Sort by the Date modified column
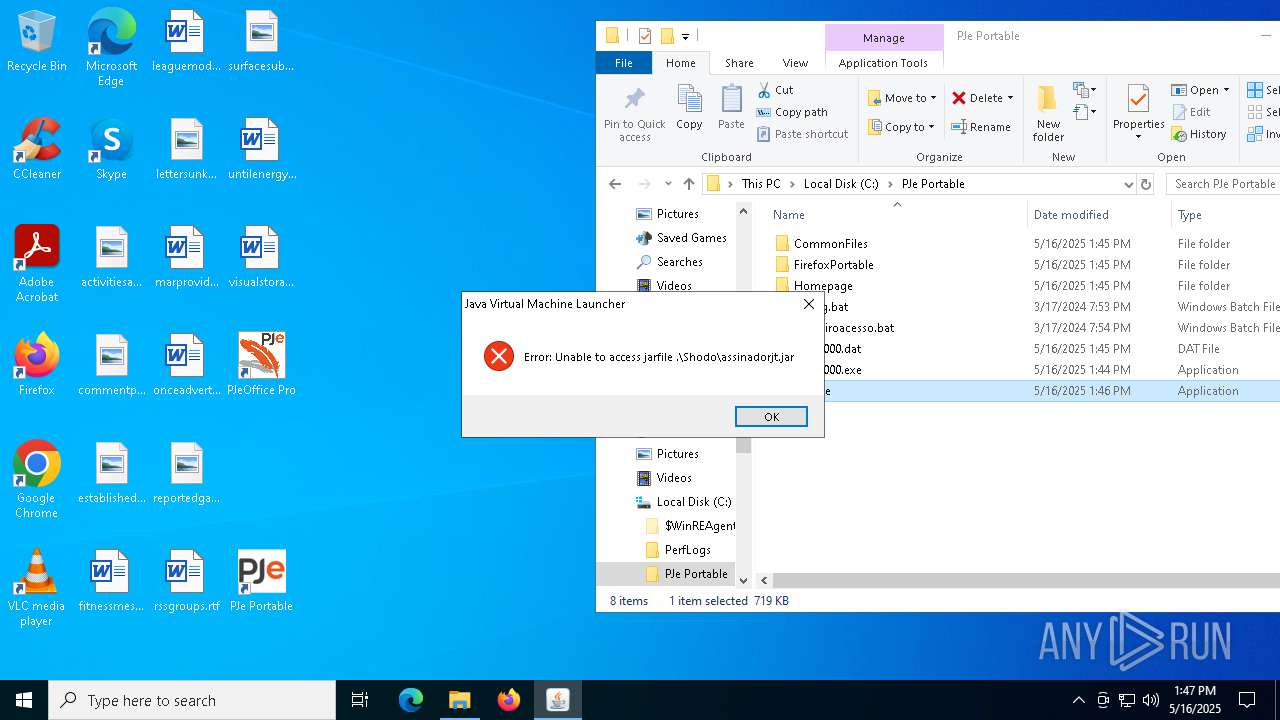 click(1071, 215)
